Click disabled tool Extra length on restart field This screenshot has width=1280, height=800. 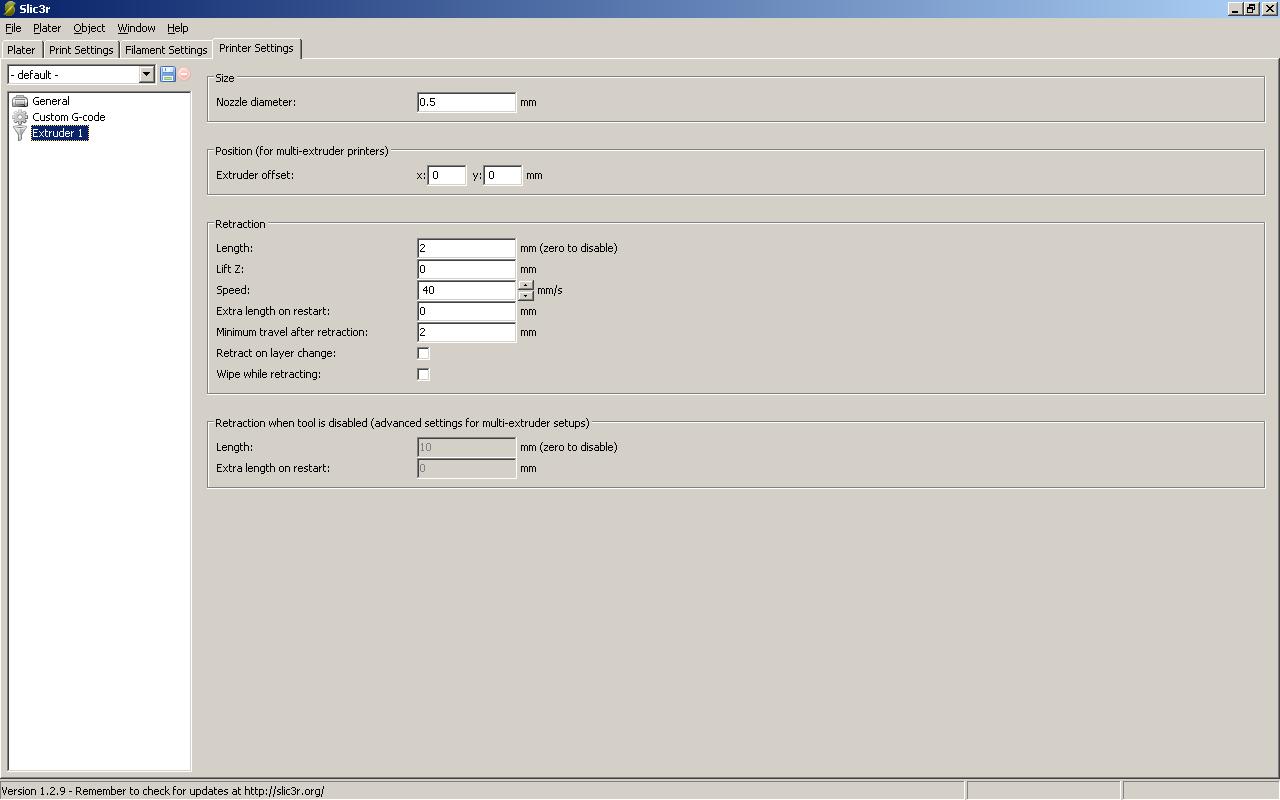pyautogui.click(x=466, y=468)
